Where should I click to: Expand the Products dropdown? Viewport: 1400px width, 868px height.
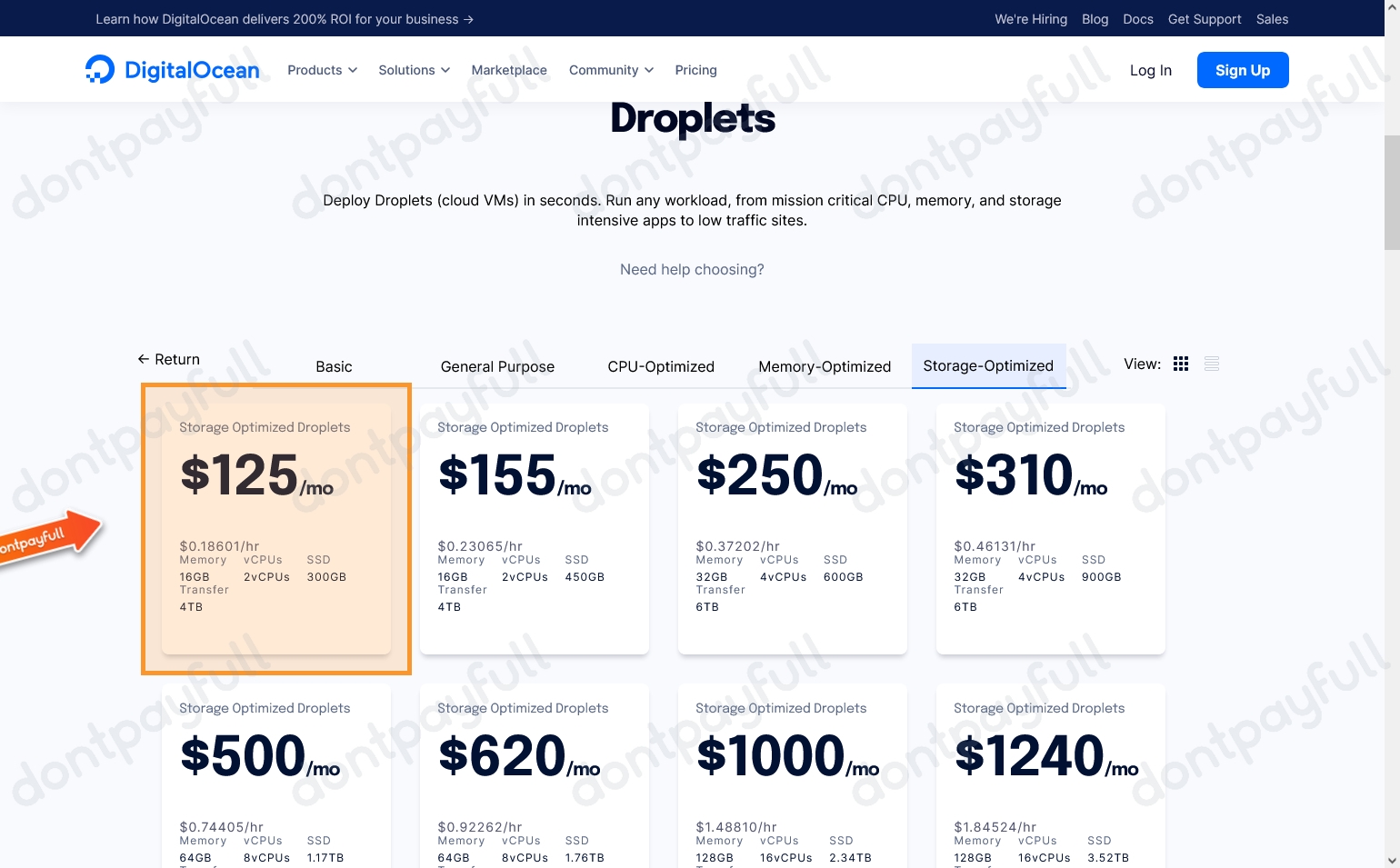[322, 70]
